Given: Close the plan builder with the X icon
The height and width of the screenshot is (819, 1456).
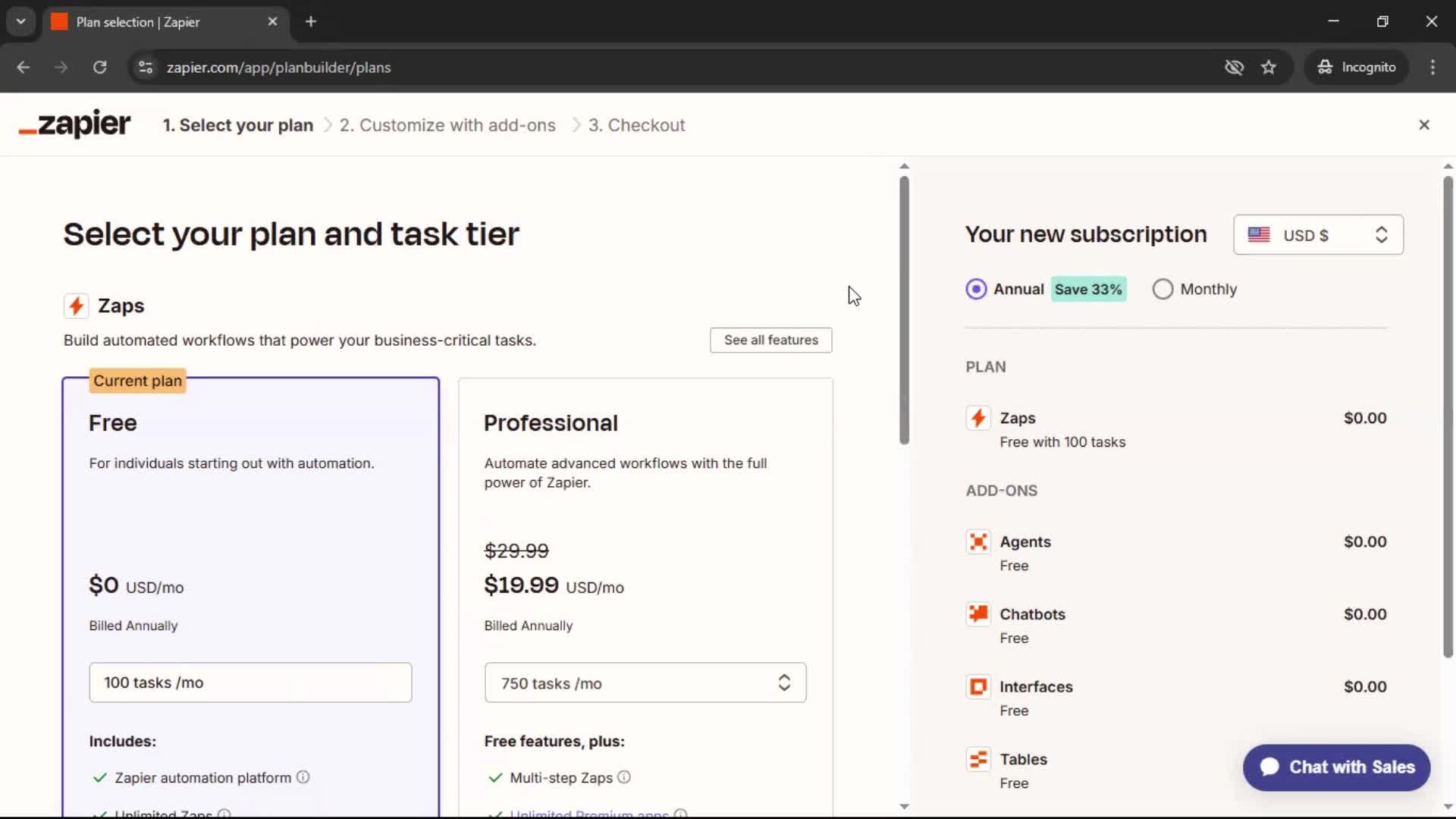Looking at the screenshot, I should point(1424,125).
